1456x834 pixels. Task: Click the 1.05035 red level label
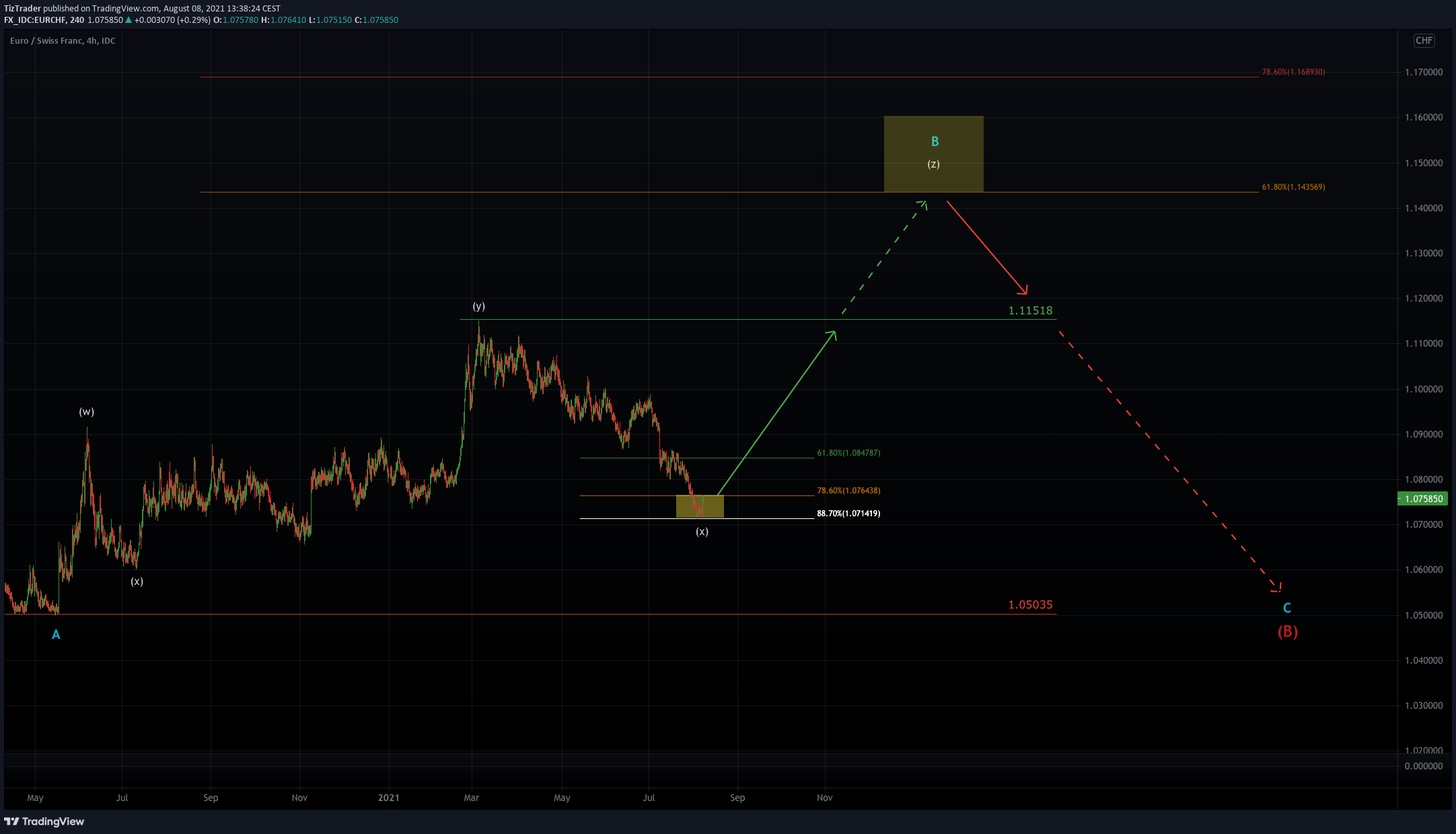click(x=1030, y=604)
